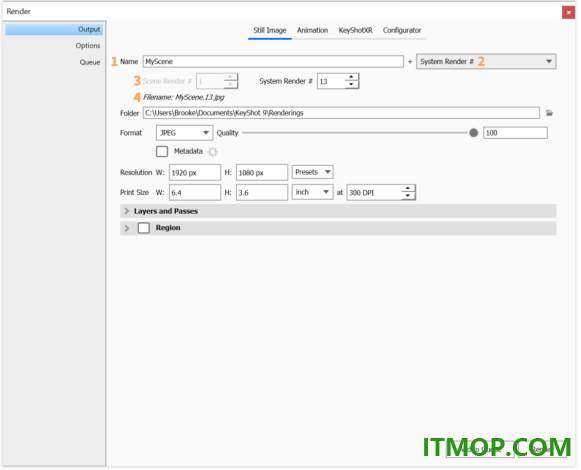Increase DPI value with up arrow
The width and height of the screenshot is (581, 470).
click(x=408, y=188)
